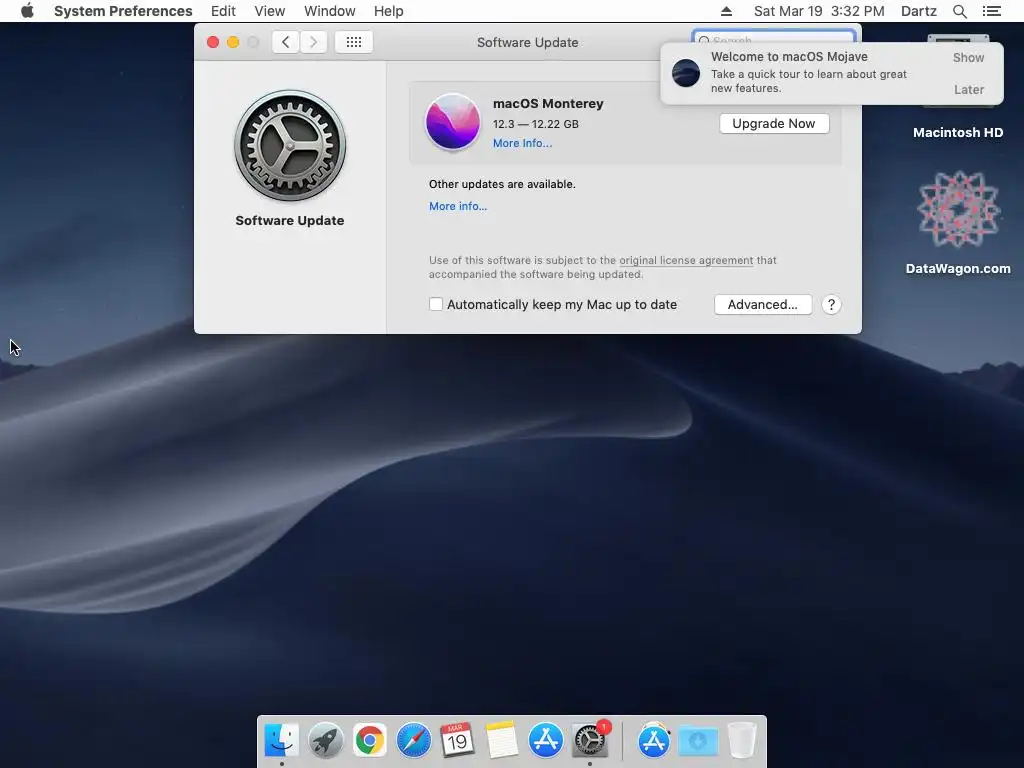Click the Welcome to macOS Mojave notification icon

coord(686,73)
